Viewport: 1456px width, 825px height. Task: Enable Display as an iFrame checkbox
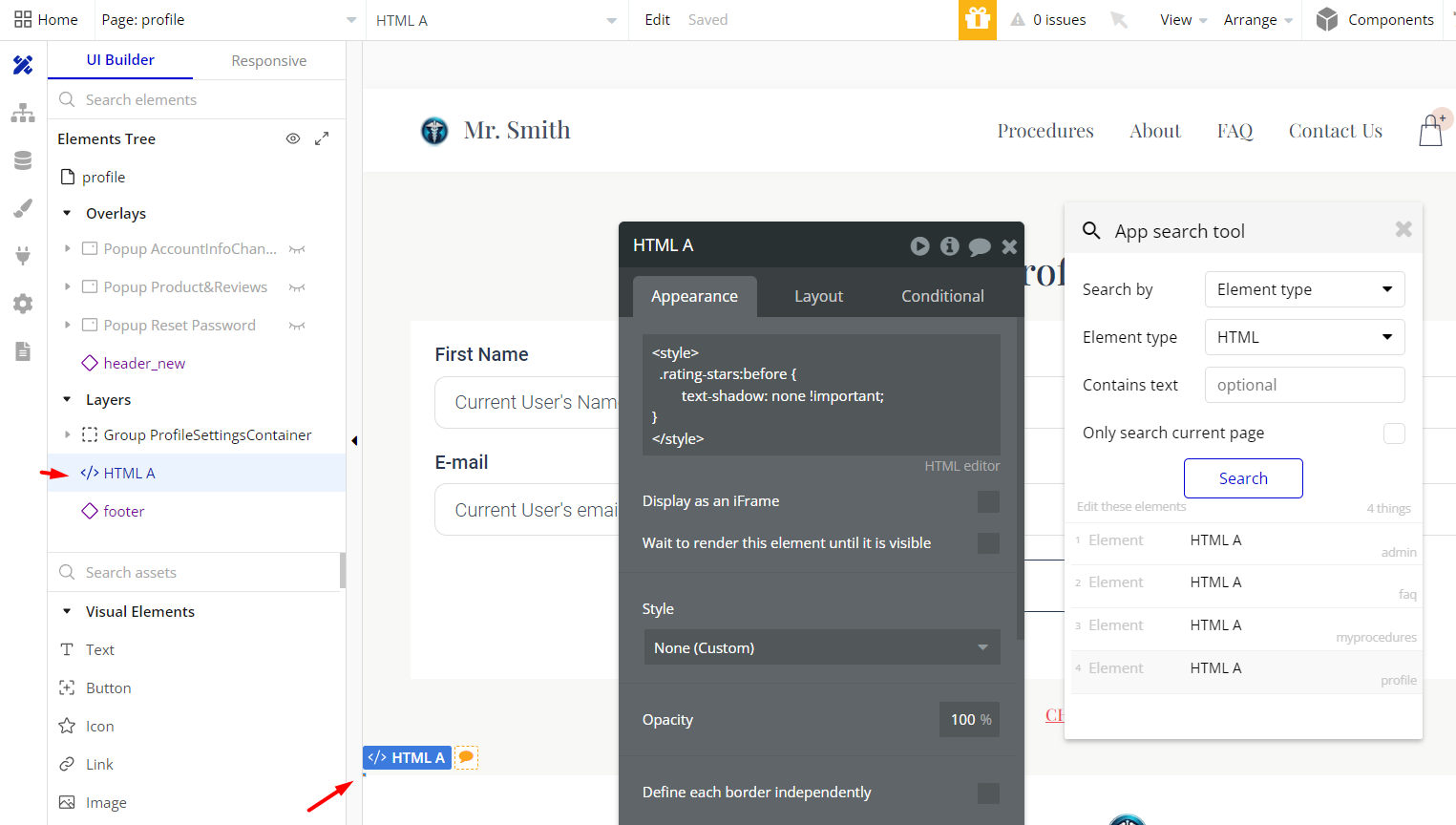(x=988, y=501)
